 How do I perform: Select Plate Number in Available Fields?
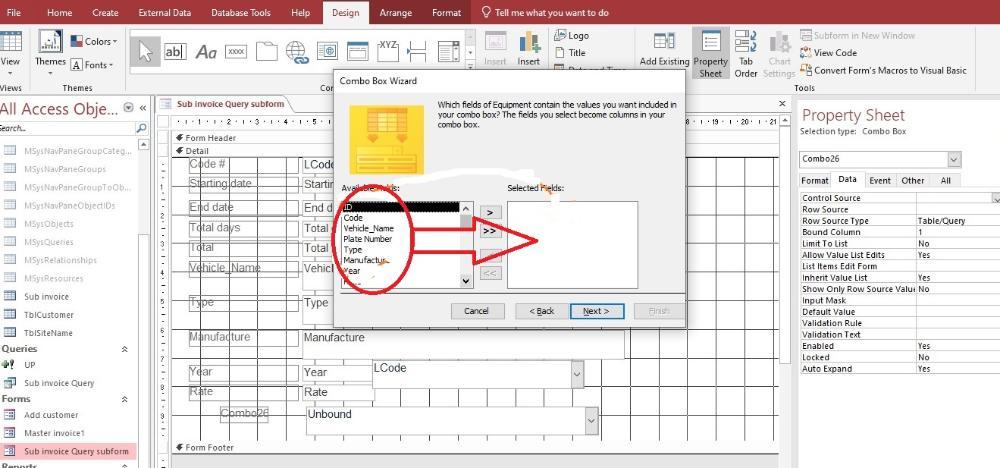tap(367, 239)
